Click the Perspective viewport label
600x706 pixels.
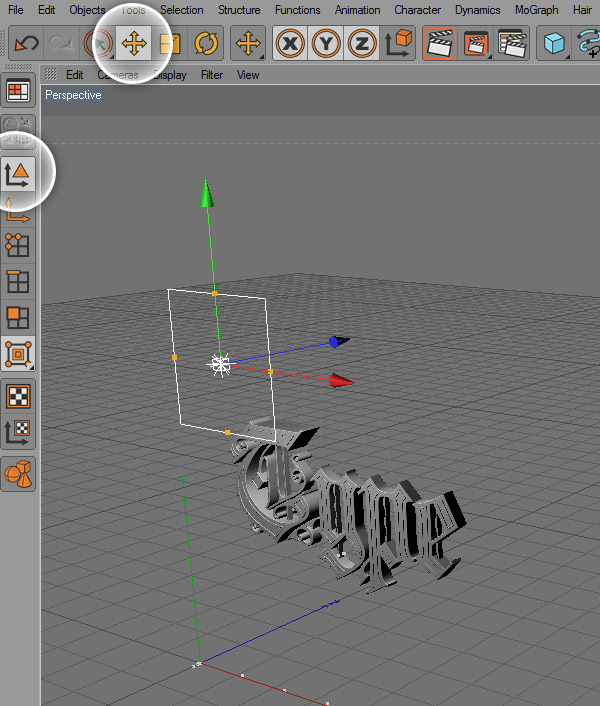73,95
